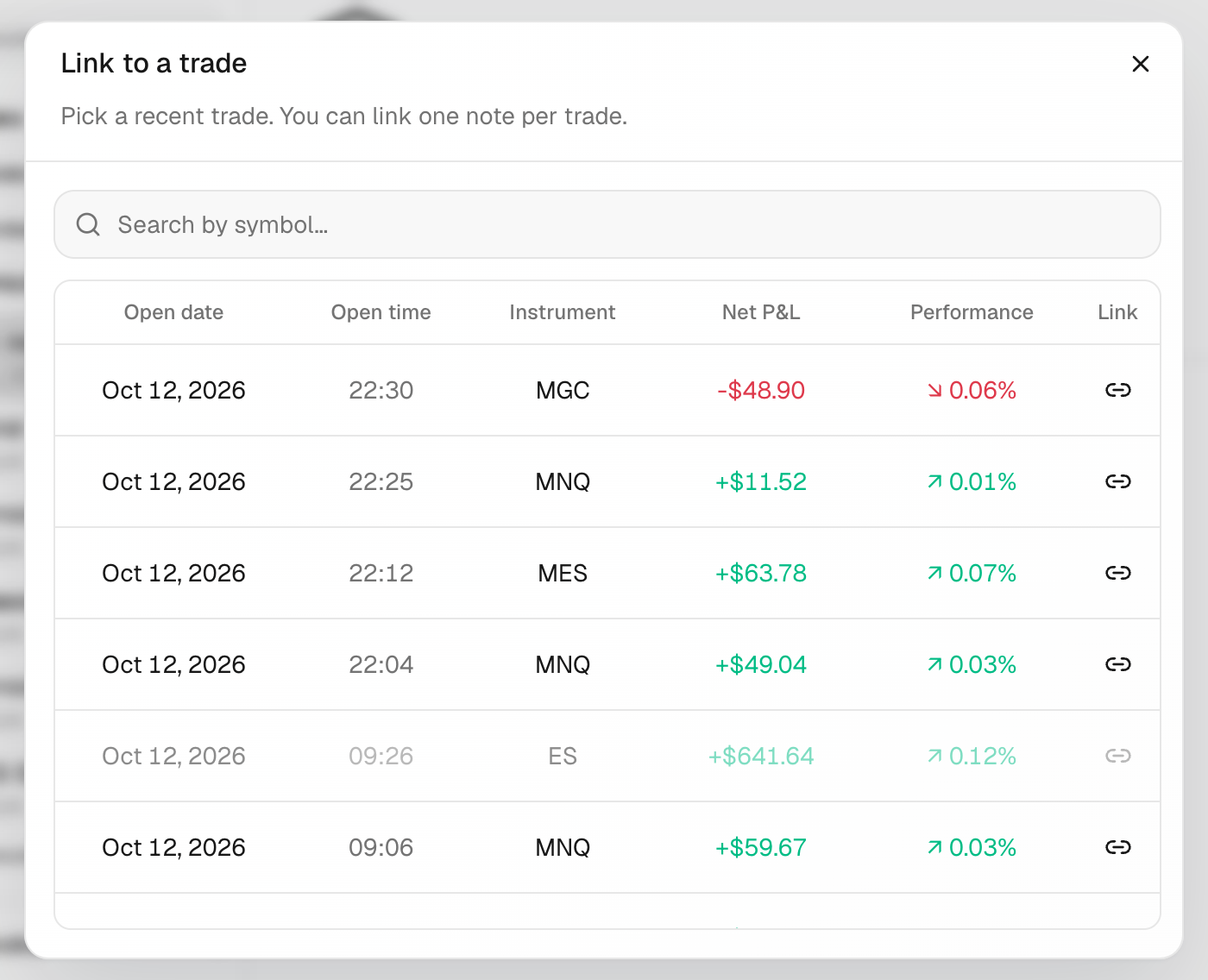Click the 22:30 open time cell
This screenshot has width=1208, height=980.
pyautogui.click(x=381, y=390)
